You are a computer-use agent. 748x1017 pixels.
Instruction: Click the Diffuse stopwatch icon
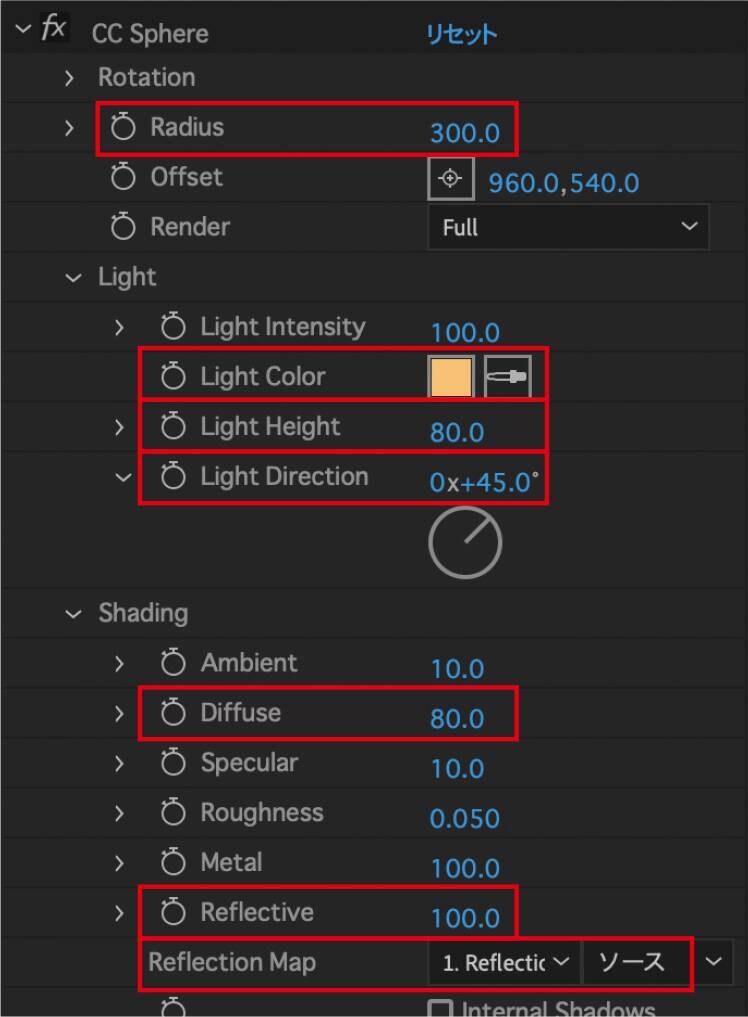pyautogui.click(x=173, y=713)
